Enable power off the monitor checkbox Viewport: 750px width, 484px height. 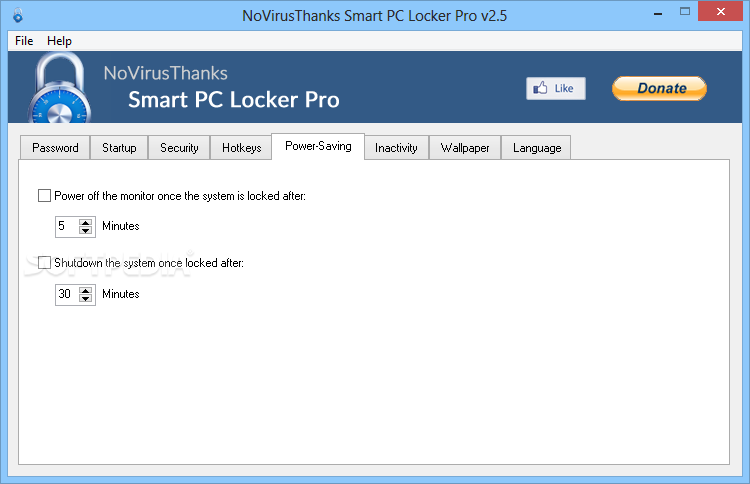(x=44, y=196)
